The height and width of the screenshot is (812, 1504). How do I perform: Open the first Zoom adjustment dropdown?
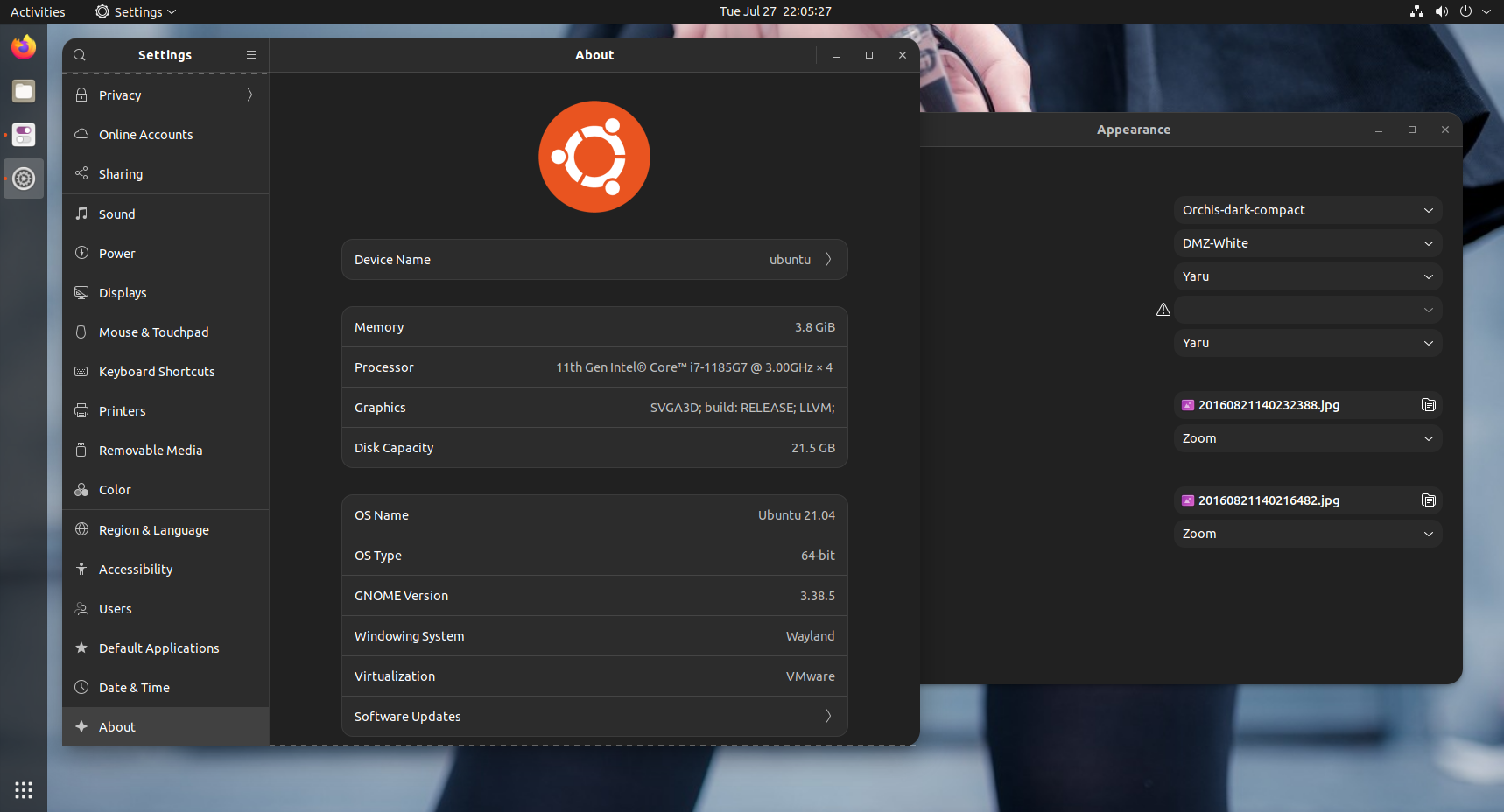point(1307,438)
